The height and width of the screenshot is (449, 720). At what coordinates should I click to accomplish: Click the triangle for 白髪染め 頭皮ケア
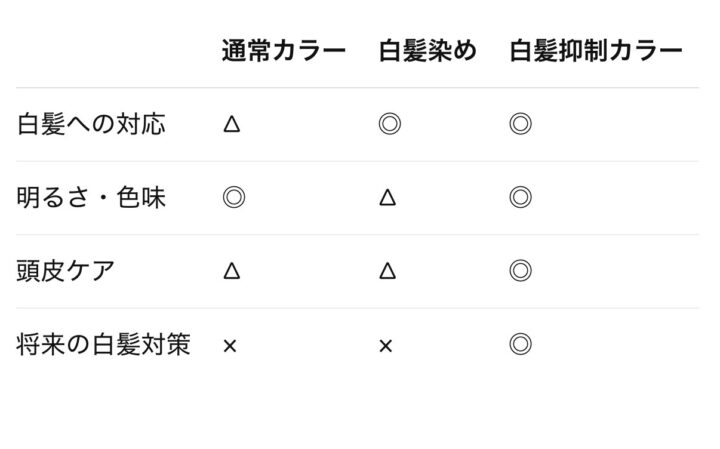click(388, 271)
